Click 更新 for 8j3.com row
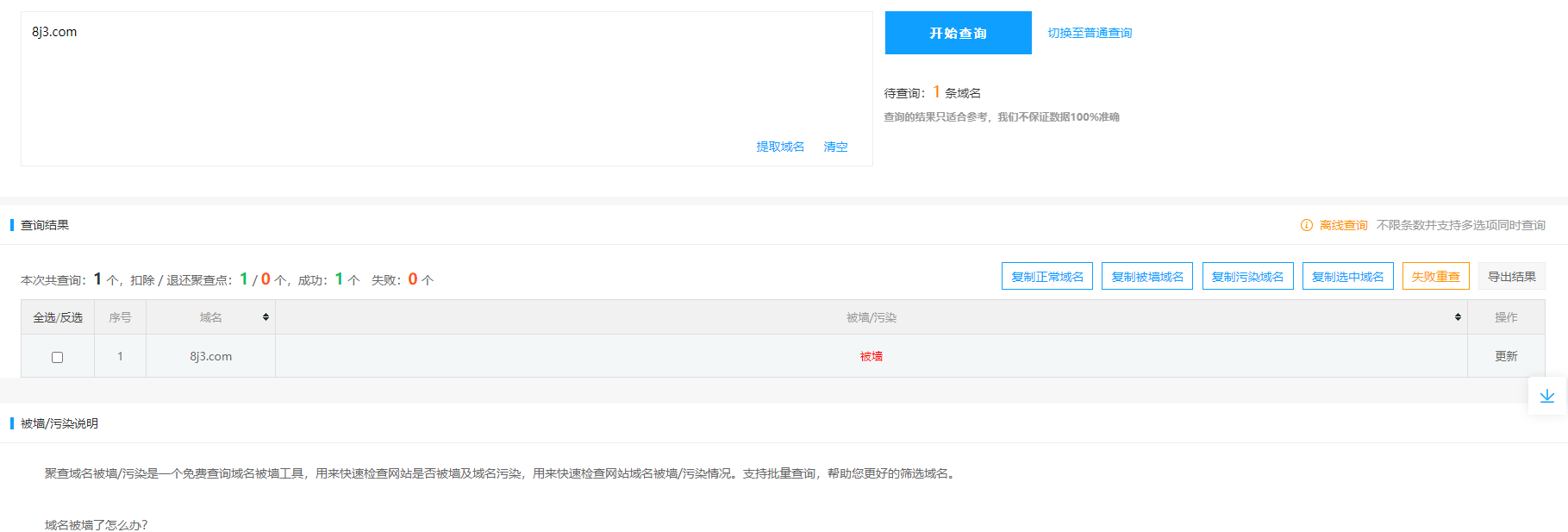 click(x=1506, y=356)
